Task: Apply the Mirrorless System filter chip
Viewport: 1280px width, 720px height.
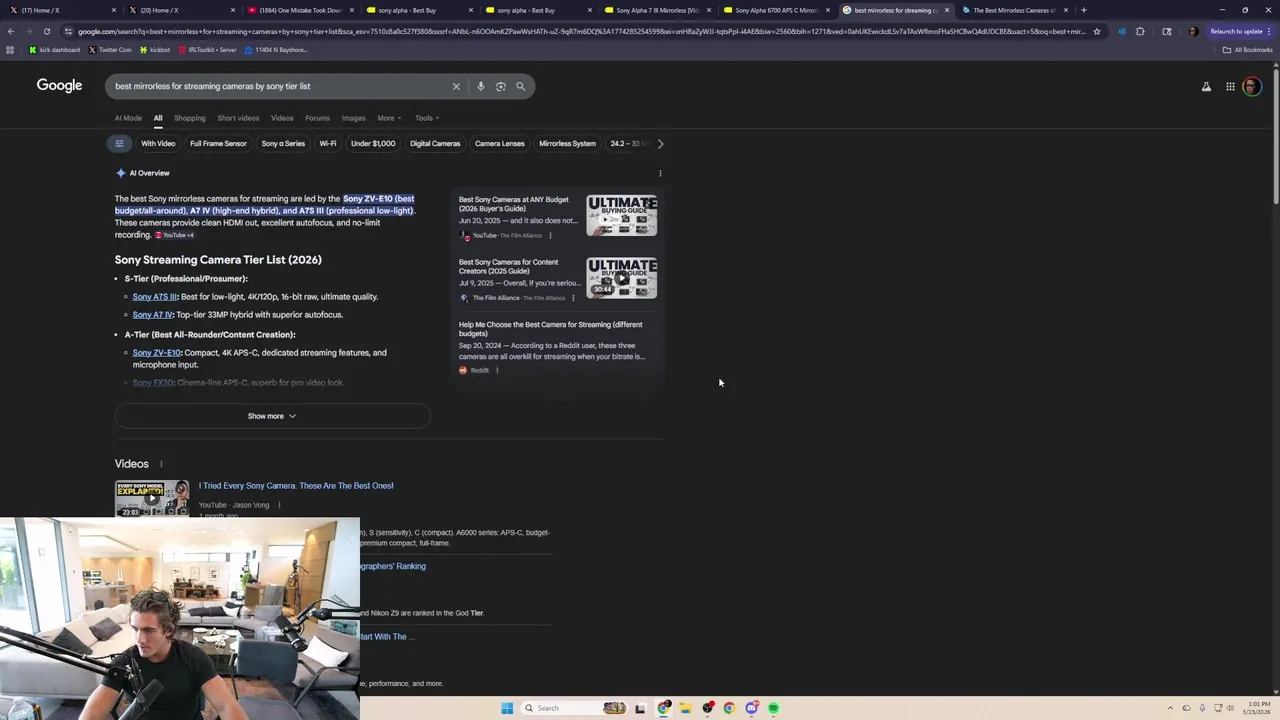Action: [567, 143]
